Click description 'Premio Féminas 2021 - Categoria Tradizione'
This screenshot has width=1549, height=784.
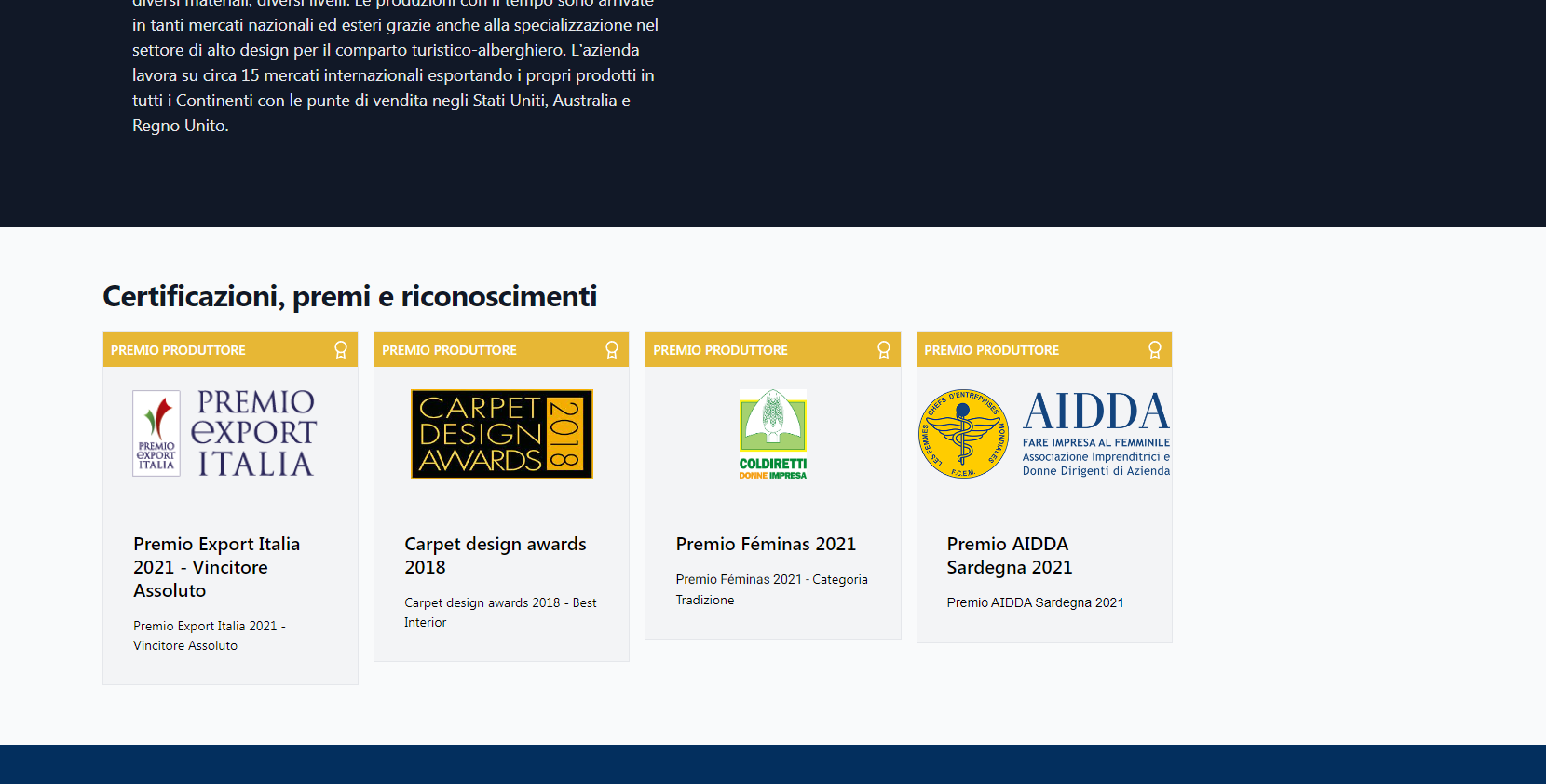772,589
